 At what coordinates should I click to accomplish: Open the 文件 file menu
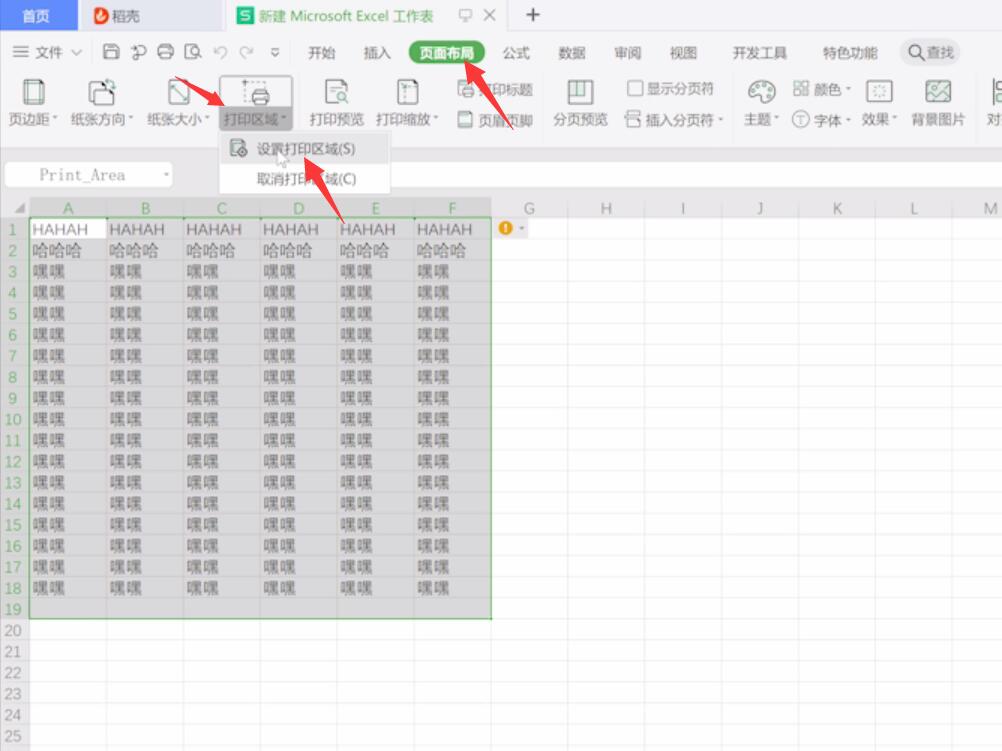click(48, 52)
